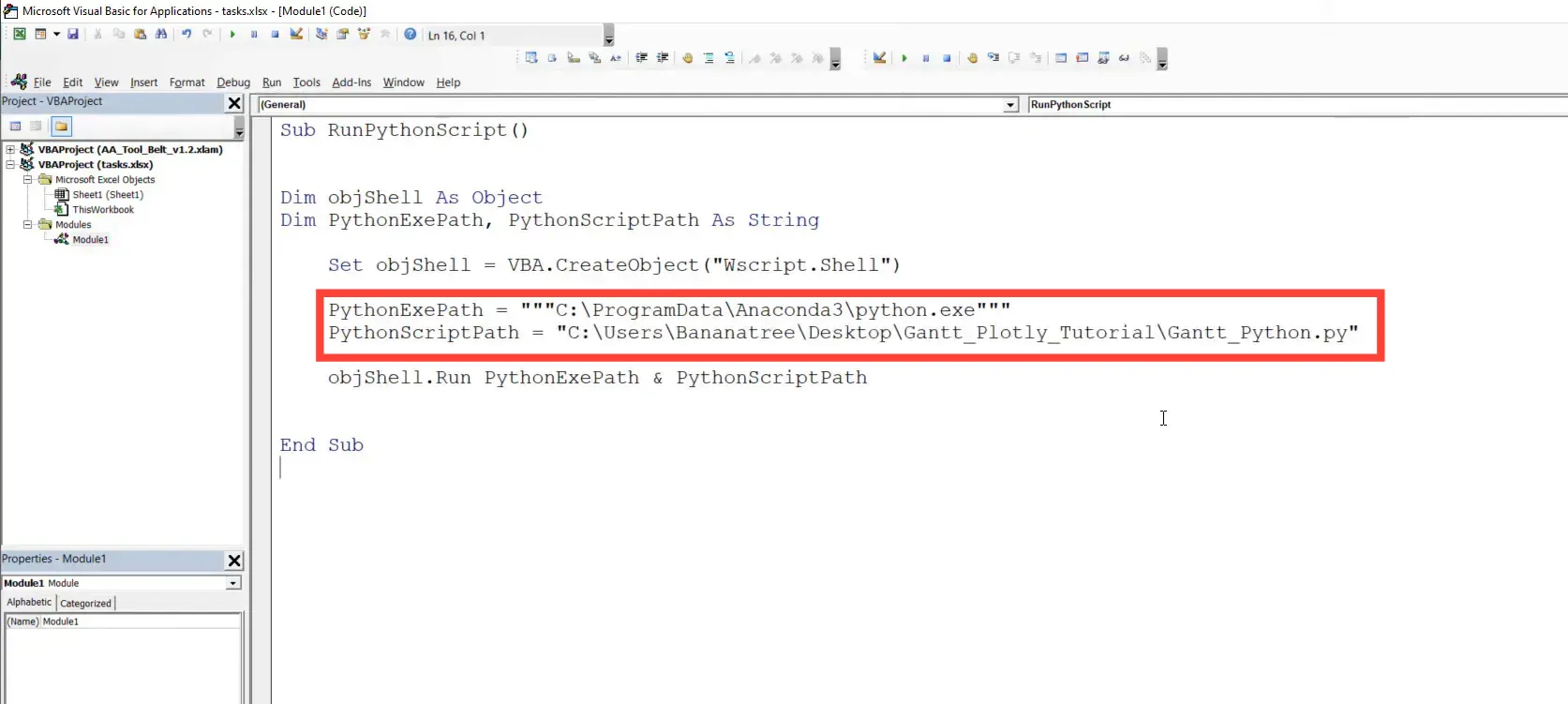This screenshot has width=1568, height=704.
Task: Toggle Folders in the Project pane
Action: click(x=61, y=127)
